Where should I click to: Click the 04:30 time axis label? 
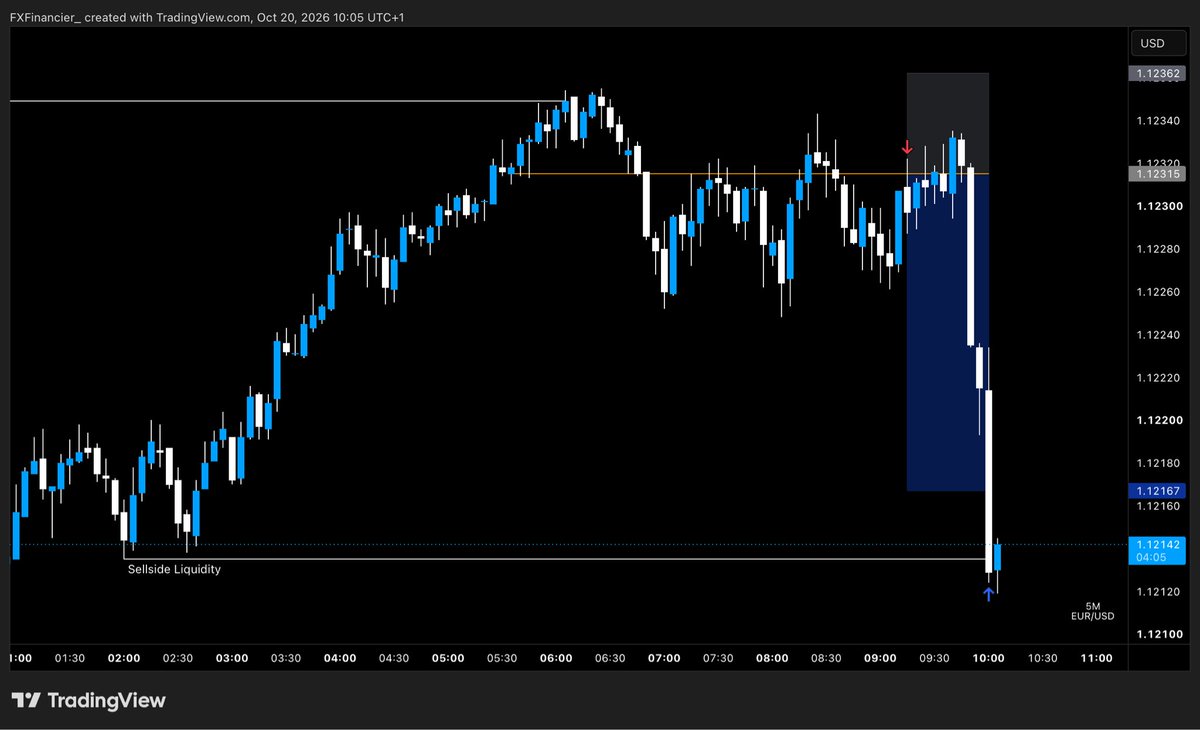click(394, 658)
